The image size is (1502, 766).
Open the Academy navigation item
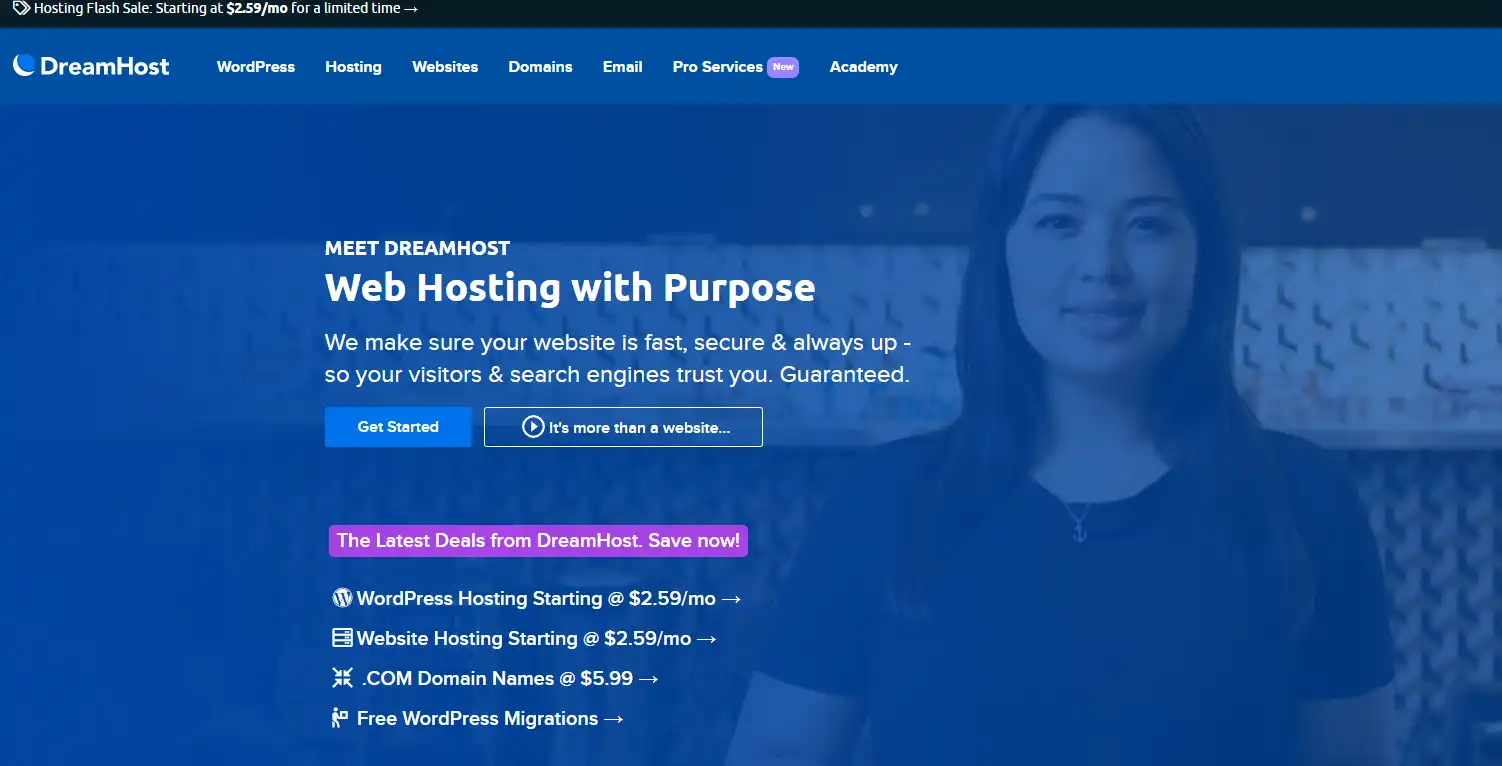863,67
